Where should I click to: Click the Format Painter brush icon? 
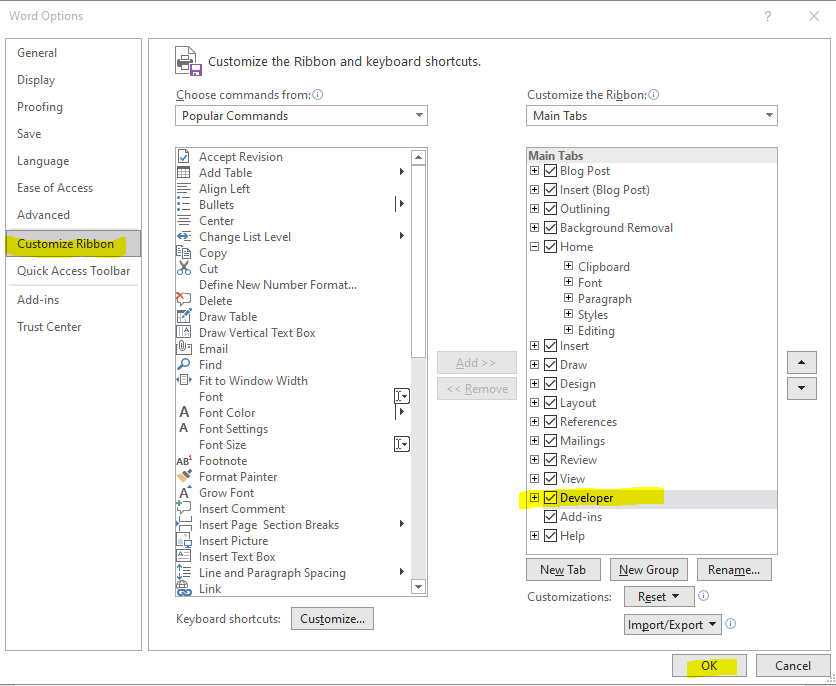(184, 477)
